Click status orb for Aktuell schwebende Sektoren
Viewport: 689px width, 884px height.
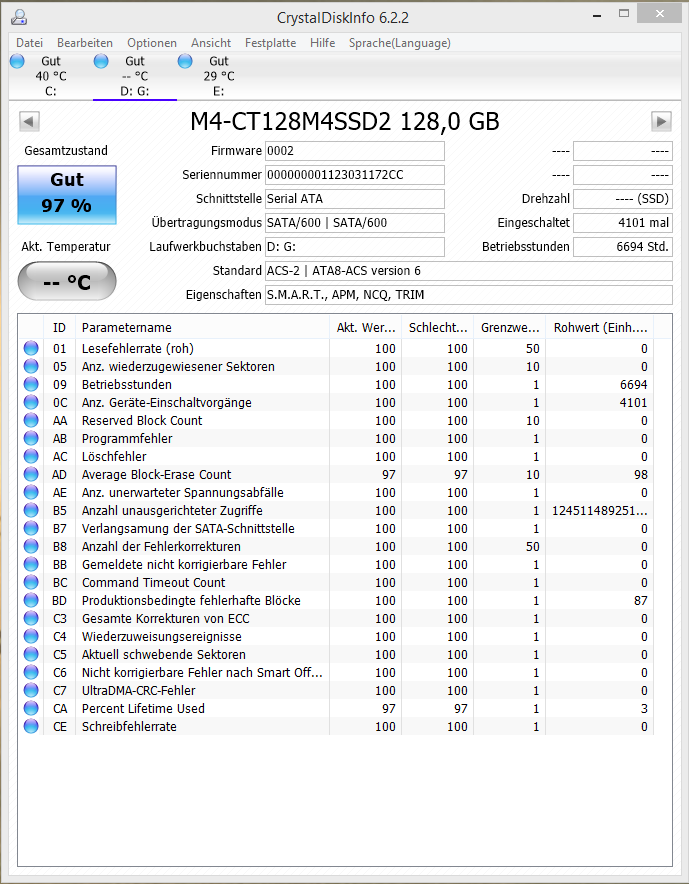coord(31,655)
